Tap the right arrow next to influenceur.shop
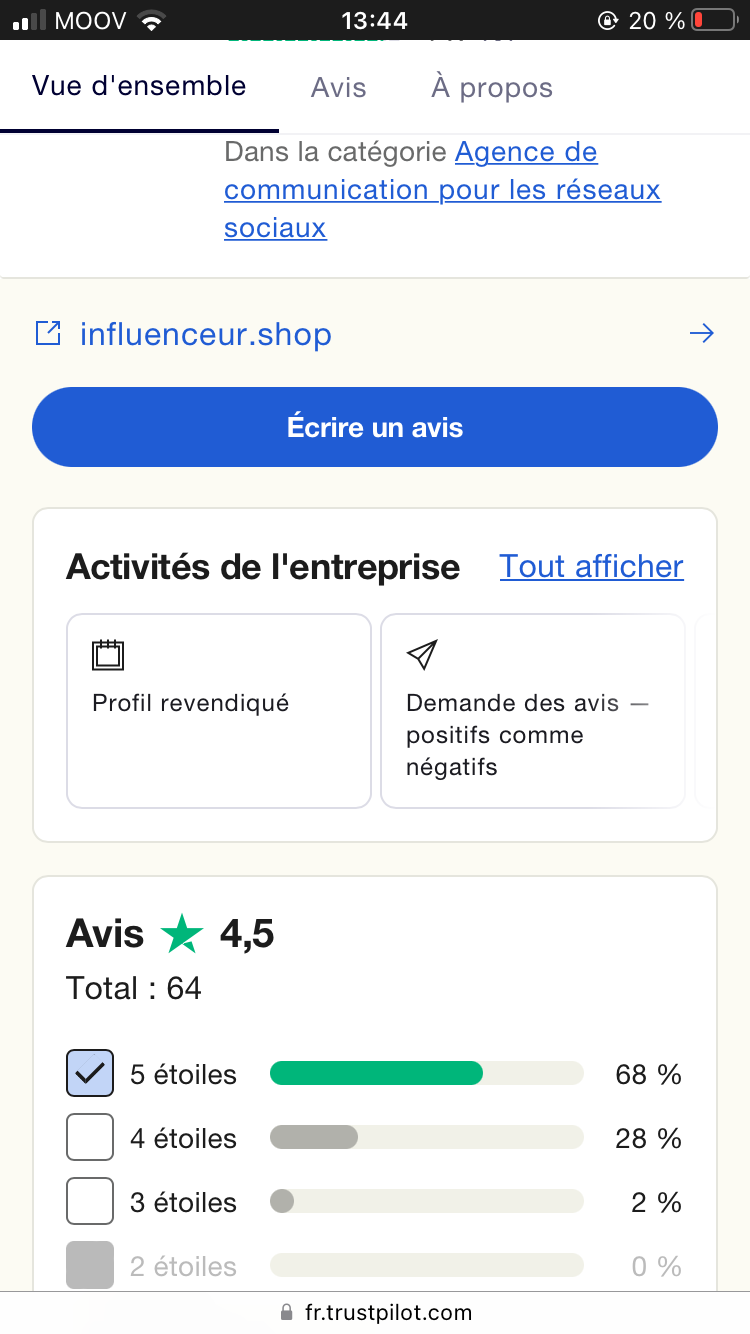The image size is (750, 1334). click(x=702, y=333)
